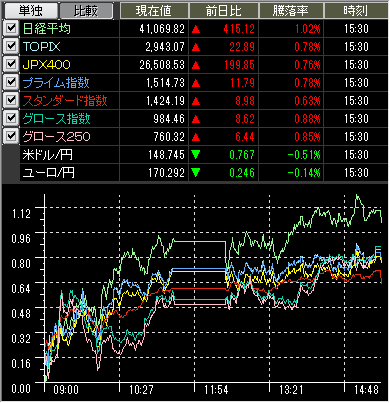
Task: Click the 騰落率 column header
Action: [291, 11]
